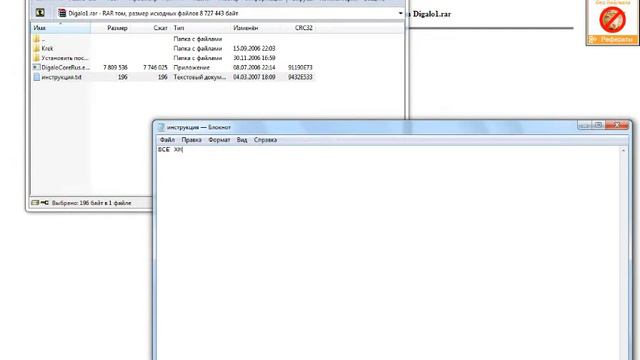Viewport: 640px width, 360px height.
Task: Click packed size '7 746 025'
Action: [156, 67]
